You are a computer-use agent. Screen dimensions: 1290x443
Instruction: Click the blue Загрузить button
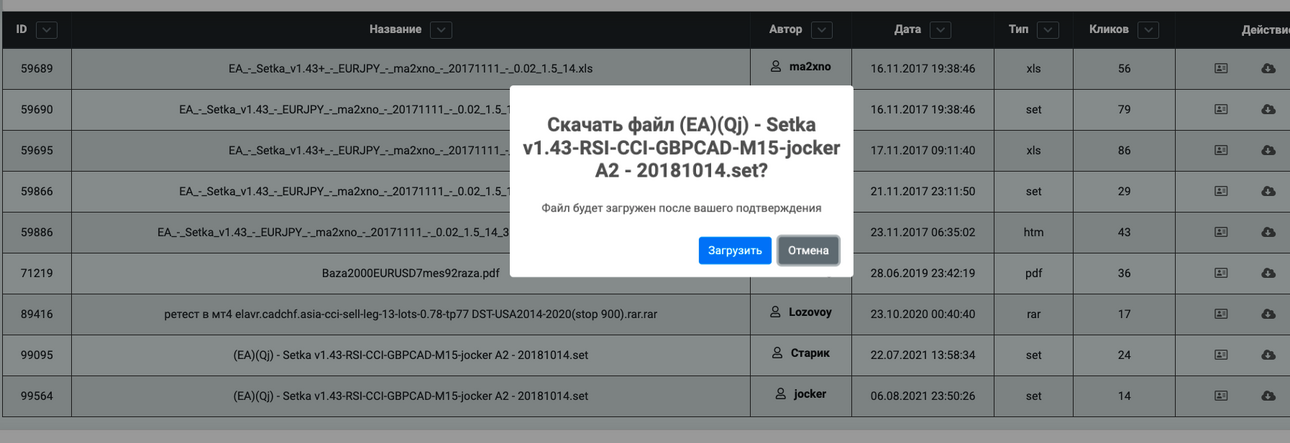pos(735,250)
